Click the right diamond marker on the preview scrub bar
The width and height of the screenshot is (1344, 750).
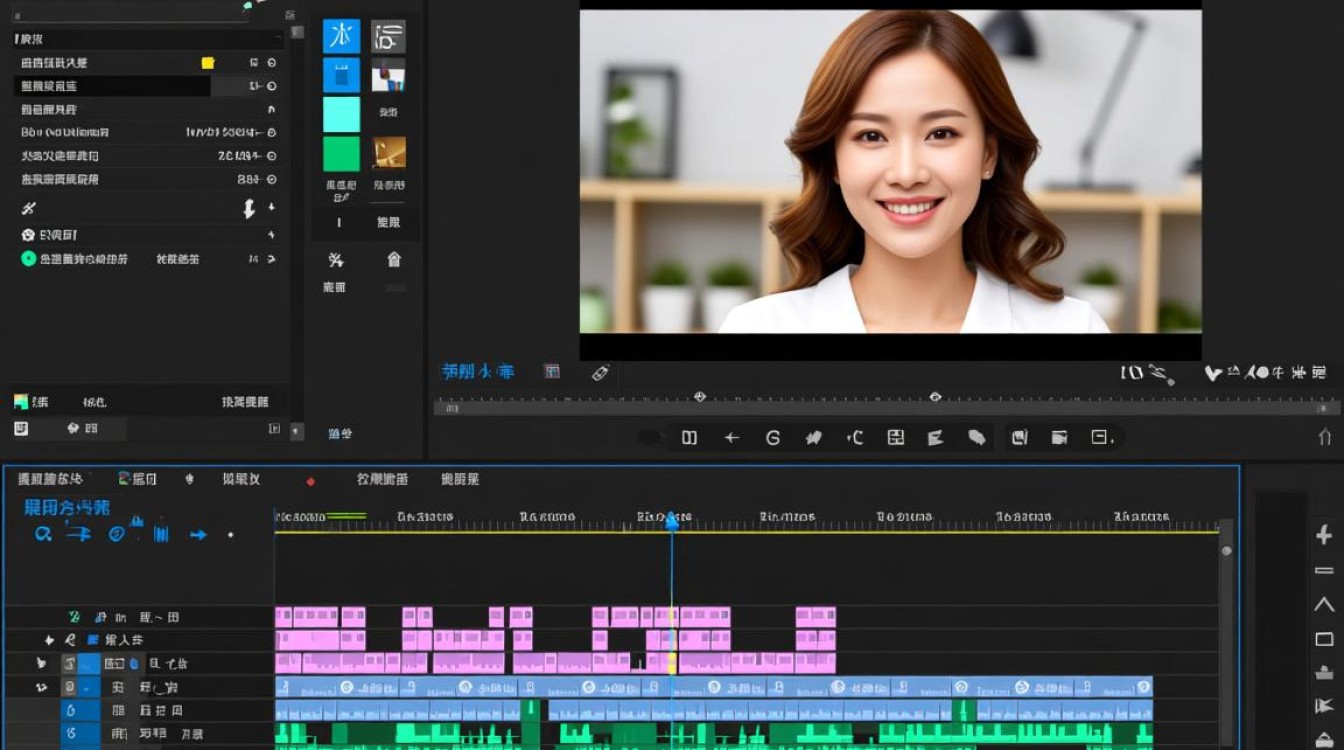pos(936,397)
